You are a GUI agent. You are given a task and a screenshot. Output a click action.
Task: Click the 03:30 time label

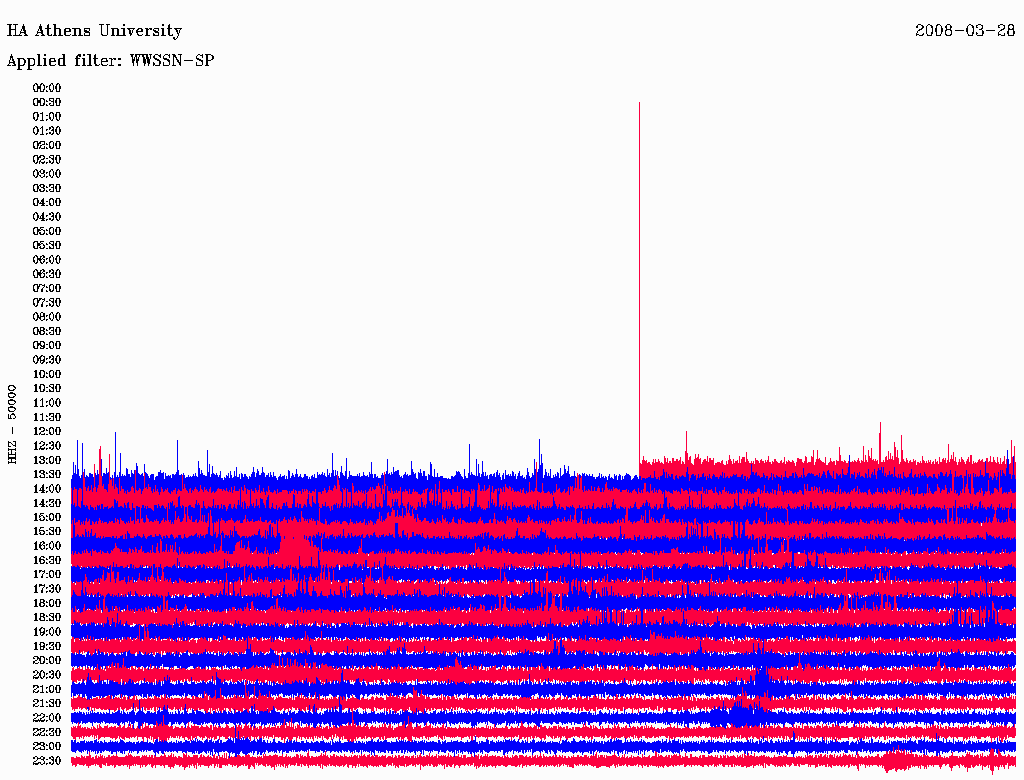[47, 188]
